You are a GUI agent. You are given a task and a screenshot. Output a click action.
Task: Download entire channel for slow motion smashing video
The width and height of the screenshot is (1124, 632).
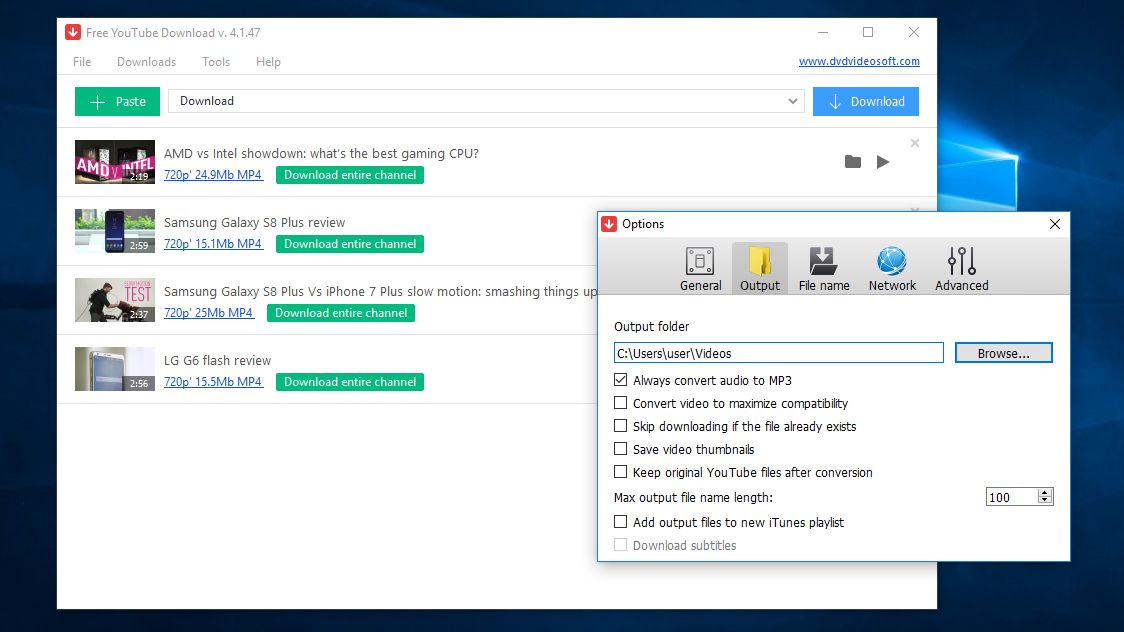(x=340, y=313)
